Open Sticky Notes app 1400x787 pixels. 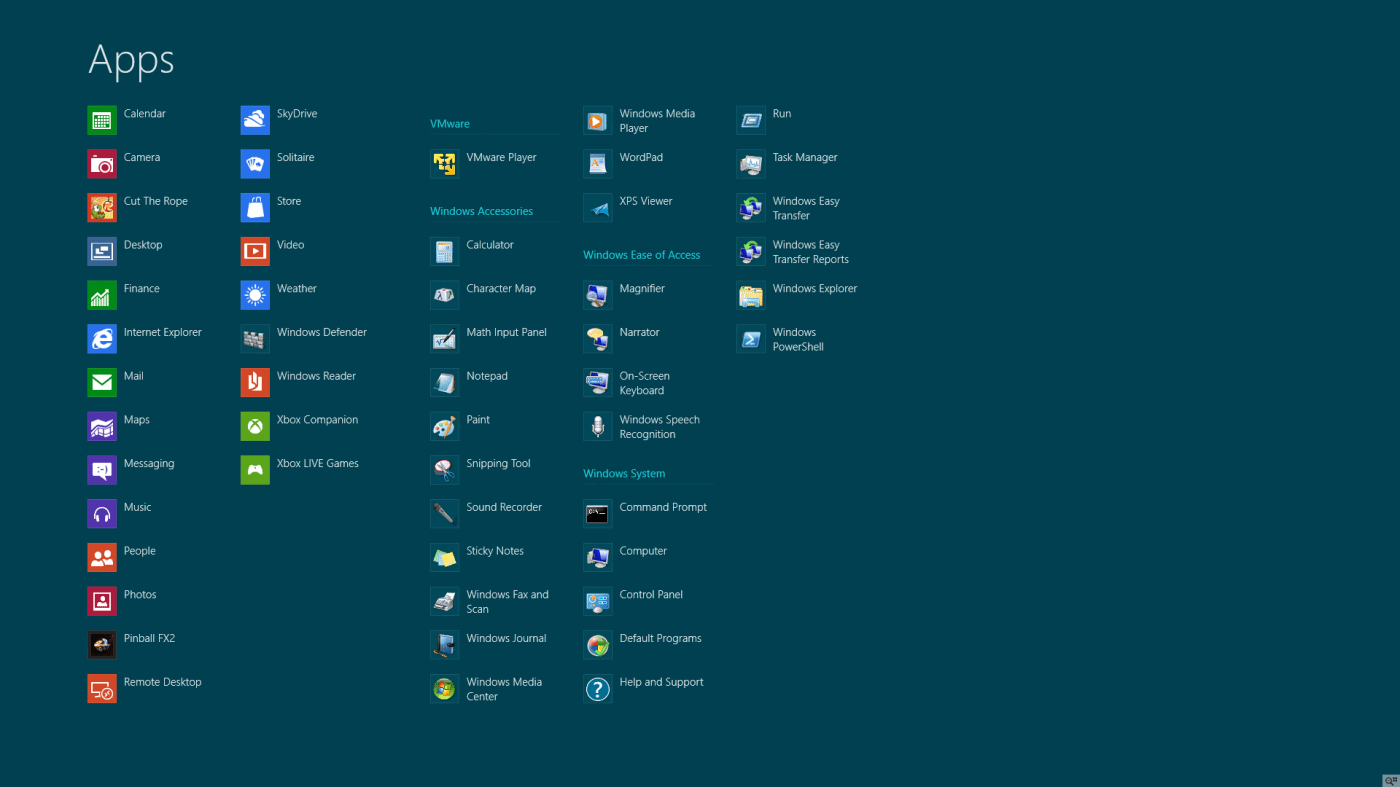(x=445, y=558)
